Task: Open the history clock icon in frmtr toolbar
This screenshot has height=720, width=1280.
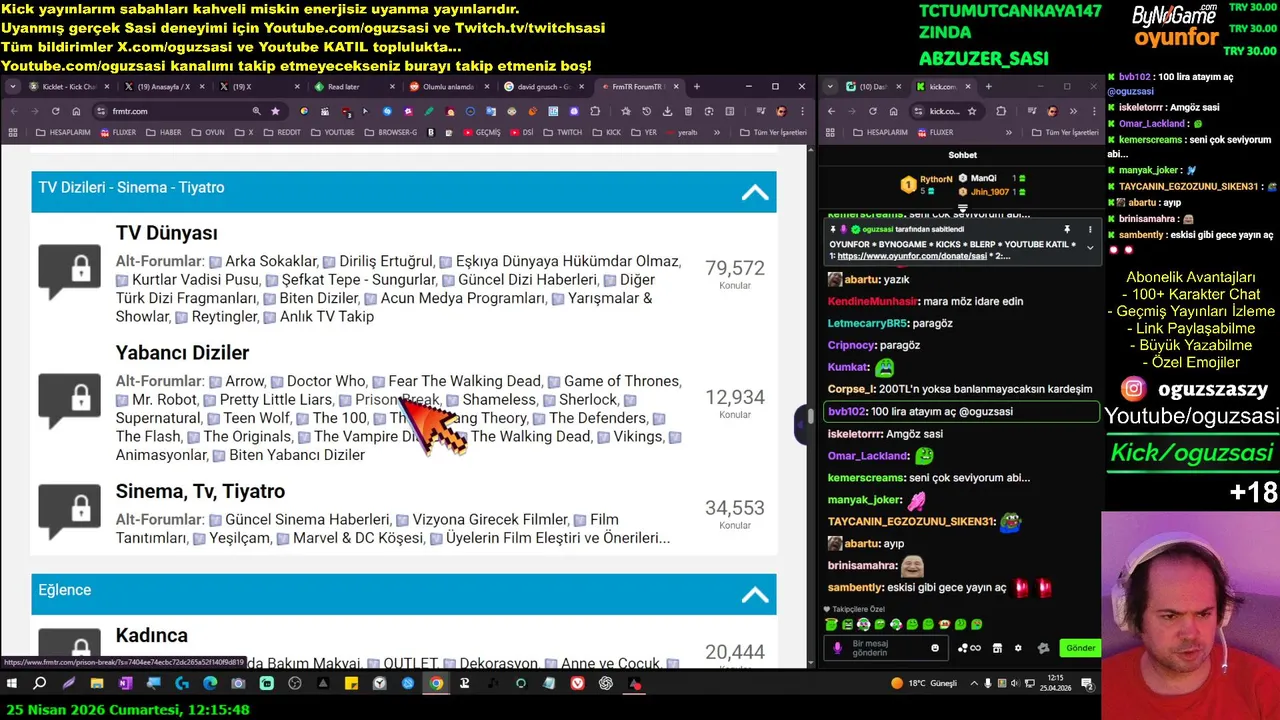Action: point(646,111)
